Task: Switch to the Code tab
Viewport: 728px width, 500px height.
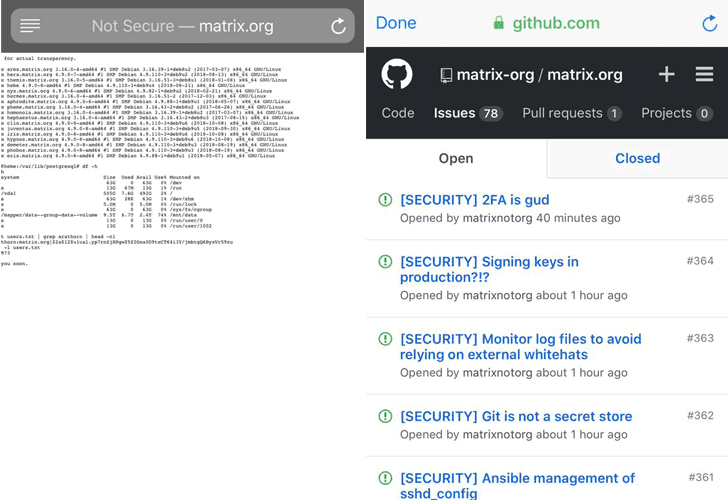Action: click(x=398, y=113)
